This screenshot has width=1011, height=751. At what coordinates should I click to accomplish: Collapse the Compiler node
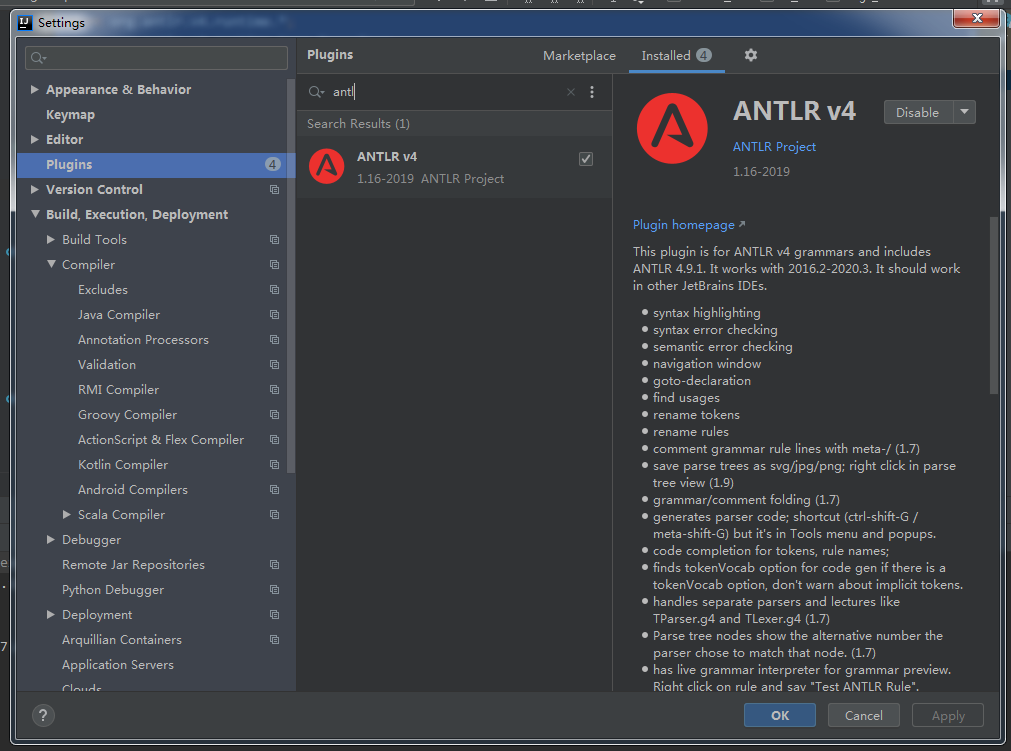[51, 264]
